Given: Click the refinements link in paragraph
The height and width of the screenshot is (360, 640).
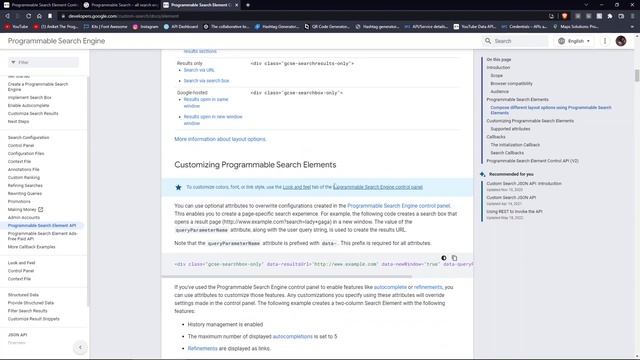Looking at the screenshot, I should click(x=428, y=287).
